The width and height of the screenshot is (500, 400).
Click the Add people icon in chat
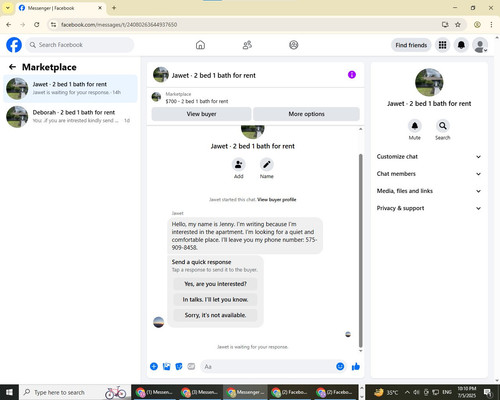click(239, 164)
